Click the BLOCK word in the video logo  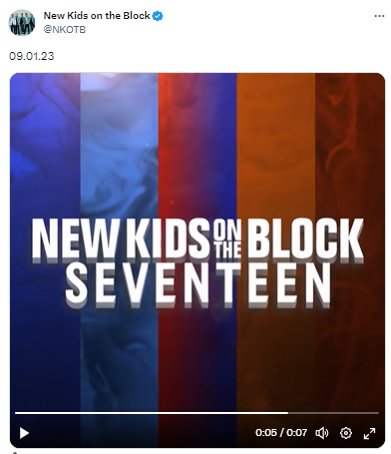[304, 239]
